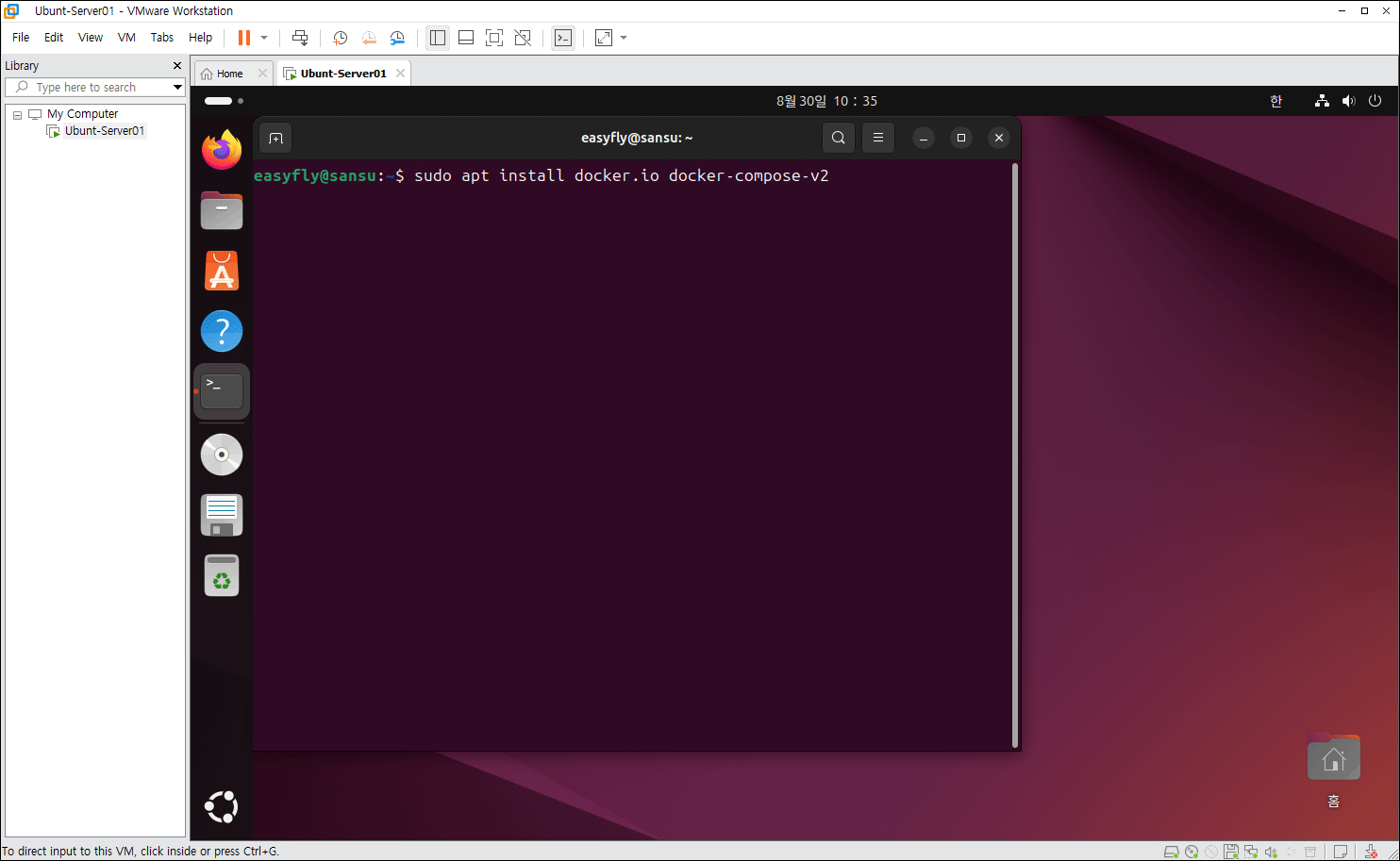Switch to Unity mode

[x=523, y=38]
